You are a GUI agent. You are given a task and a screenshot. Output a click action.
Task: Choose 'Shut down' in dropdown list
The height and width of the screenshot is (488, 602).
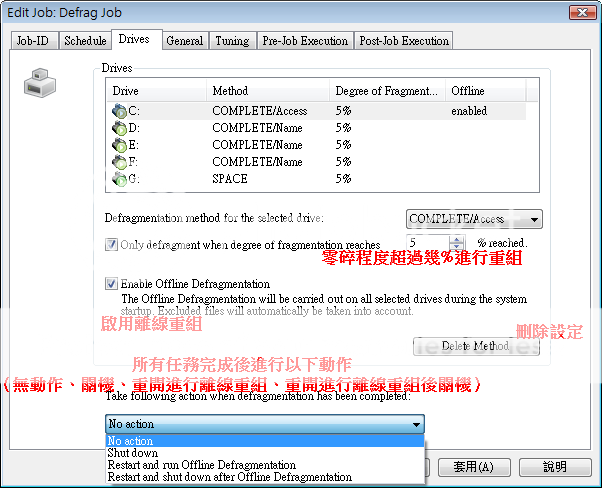pos(265,453)
